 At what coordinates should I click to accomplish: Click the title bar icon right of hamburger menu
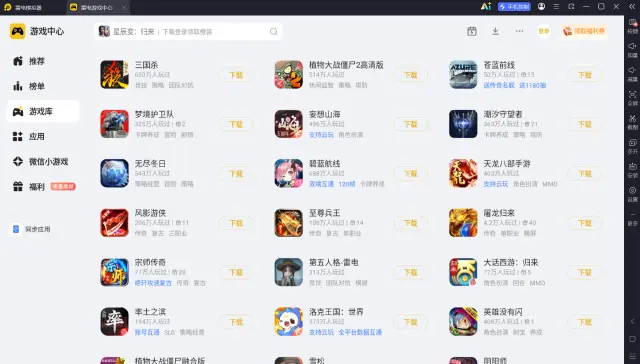(571, 7)
